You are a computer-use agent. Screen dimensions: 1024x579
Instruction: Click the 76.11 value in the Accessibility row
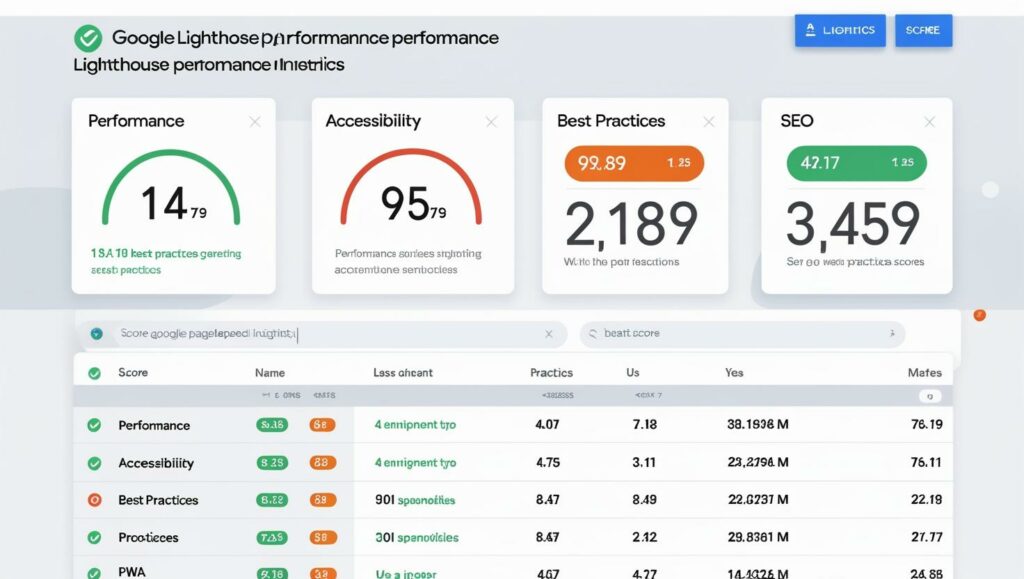[927, 463]
